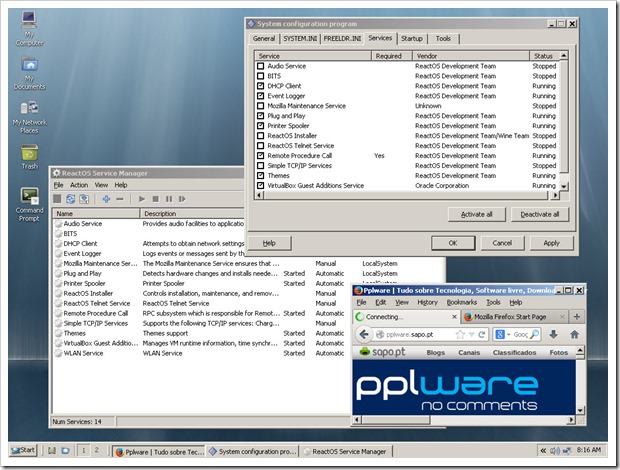Toggle BITS service checkbox

[x=261, y=76]
